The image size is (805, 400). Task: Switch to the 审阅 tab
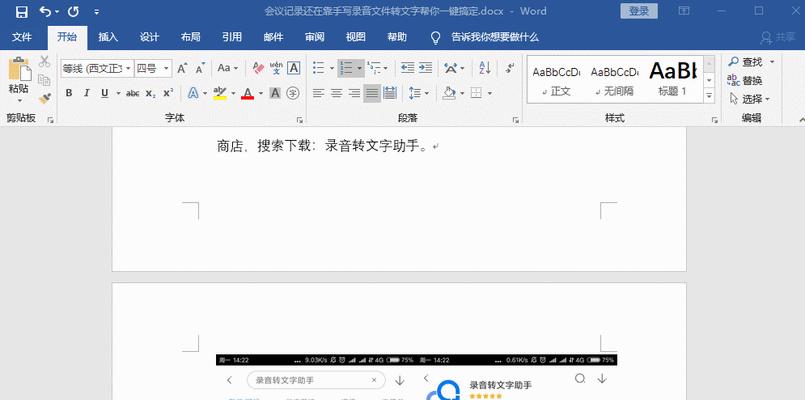tap(314, 37)
